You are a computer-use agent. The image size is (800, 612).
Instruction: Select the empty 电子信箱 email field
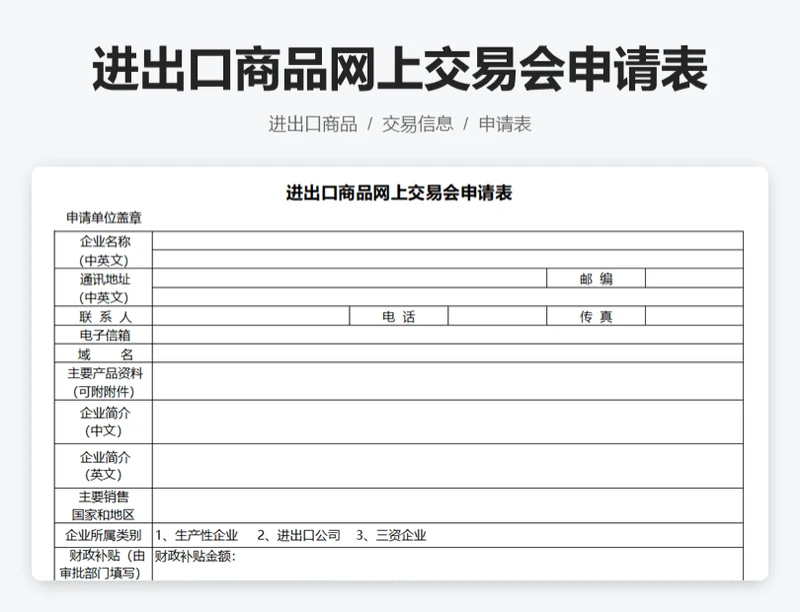coord(447,335)
